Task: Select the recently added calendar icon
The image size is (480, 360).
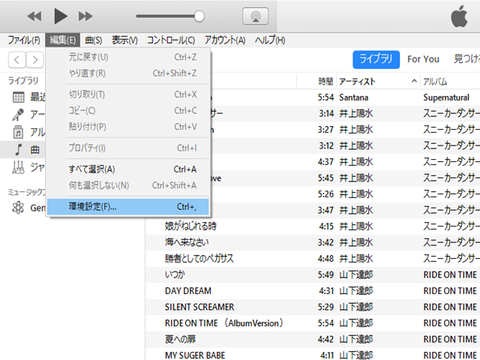Action: [18, 97]
